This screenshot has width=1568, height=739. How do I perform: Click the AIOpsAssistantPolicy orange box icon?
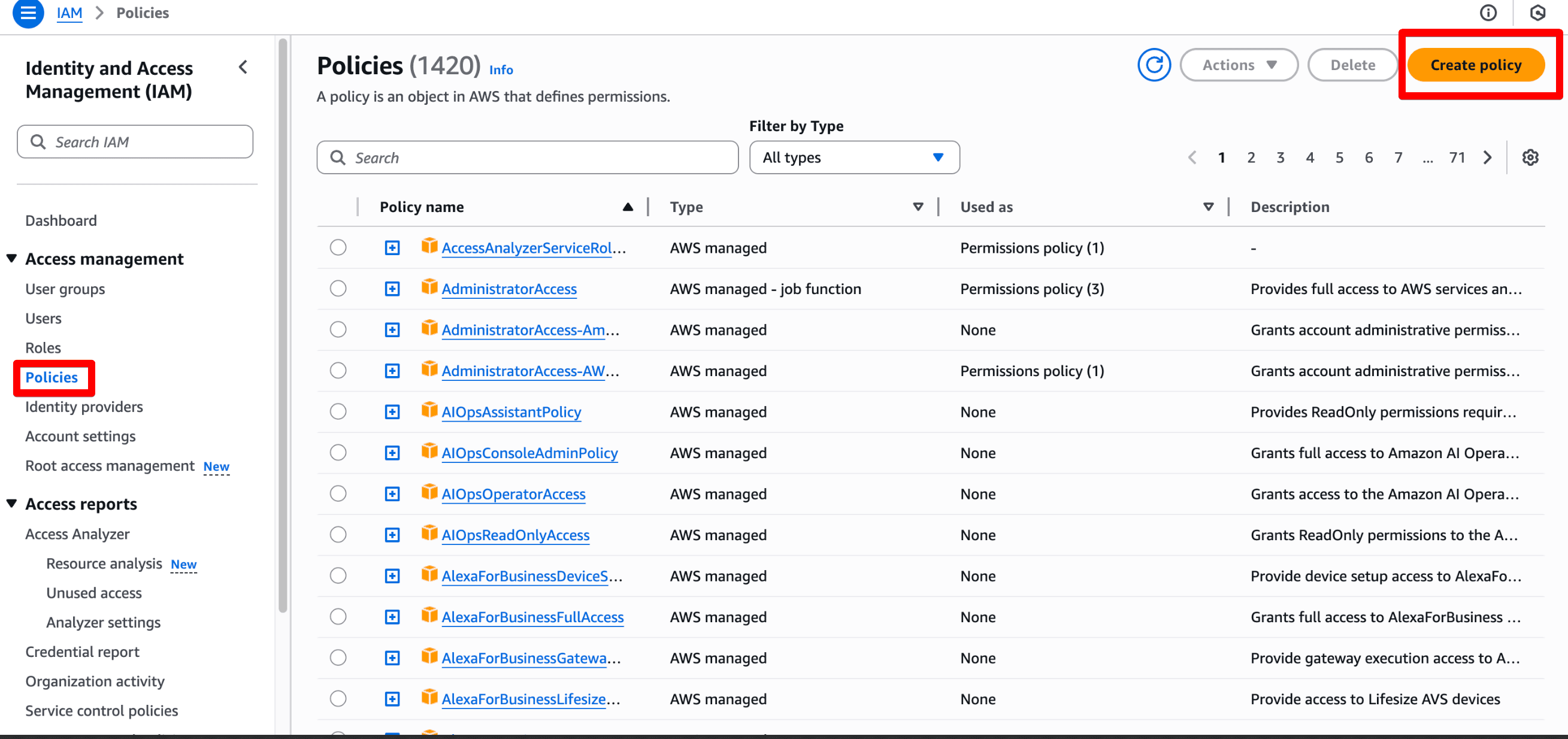(429, 410)
